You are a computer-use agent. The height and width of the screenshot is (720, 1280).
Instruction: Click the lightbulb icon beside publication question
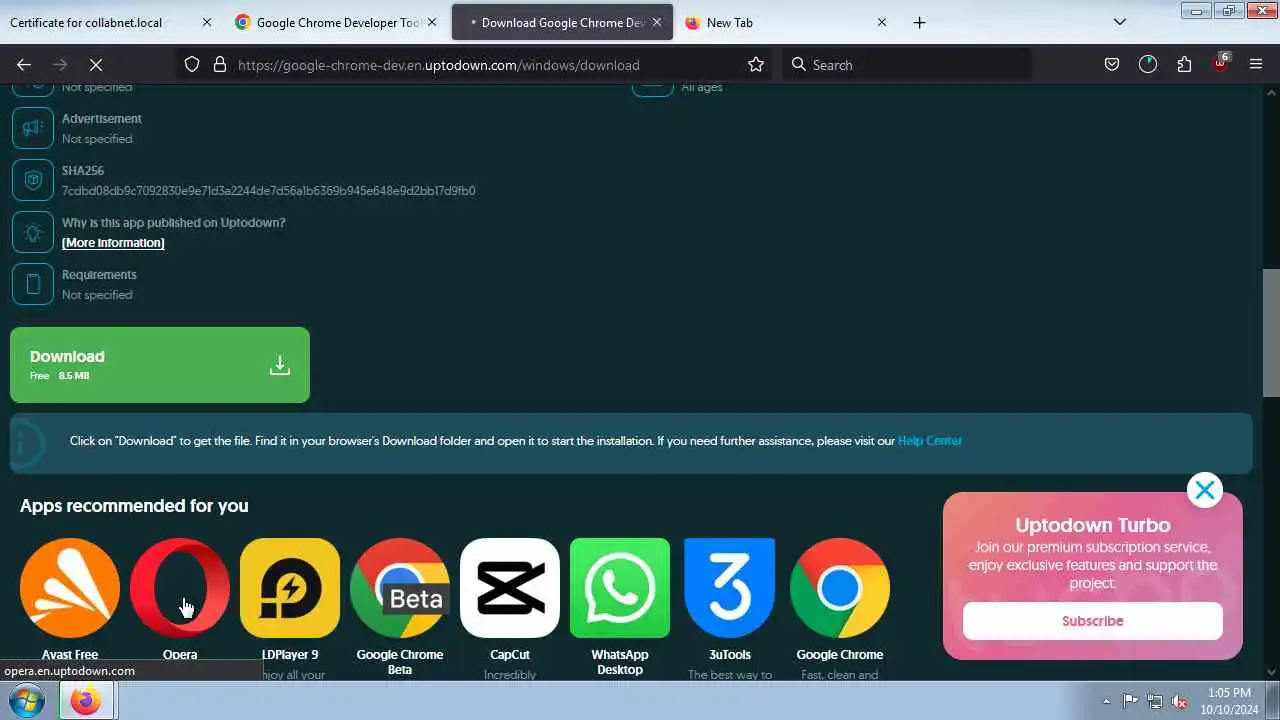[x=33, y=232]
